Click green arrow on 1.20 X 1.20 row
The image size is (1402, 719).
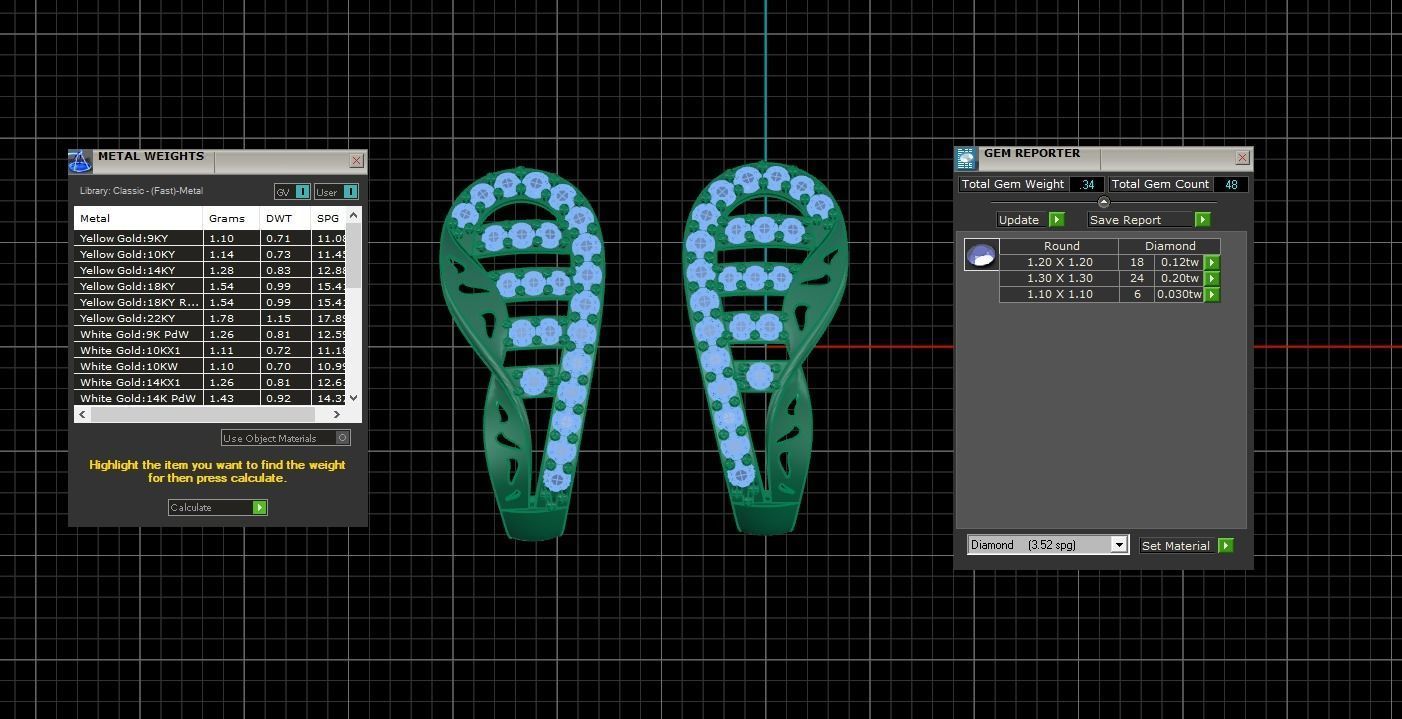(x=1212, y=262)
